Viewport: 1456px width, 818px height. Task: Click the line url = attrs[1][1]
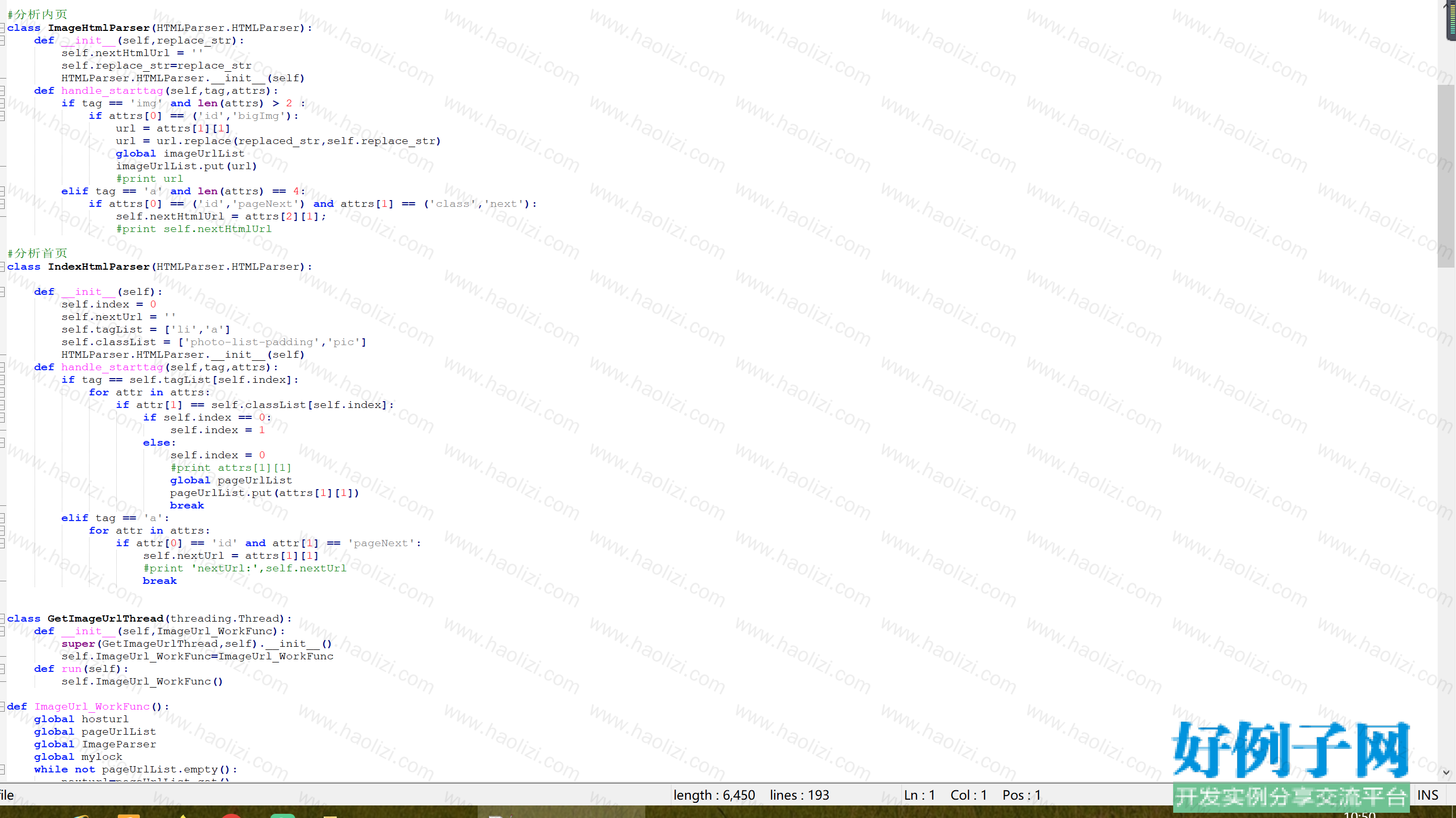pos(173,128)
